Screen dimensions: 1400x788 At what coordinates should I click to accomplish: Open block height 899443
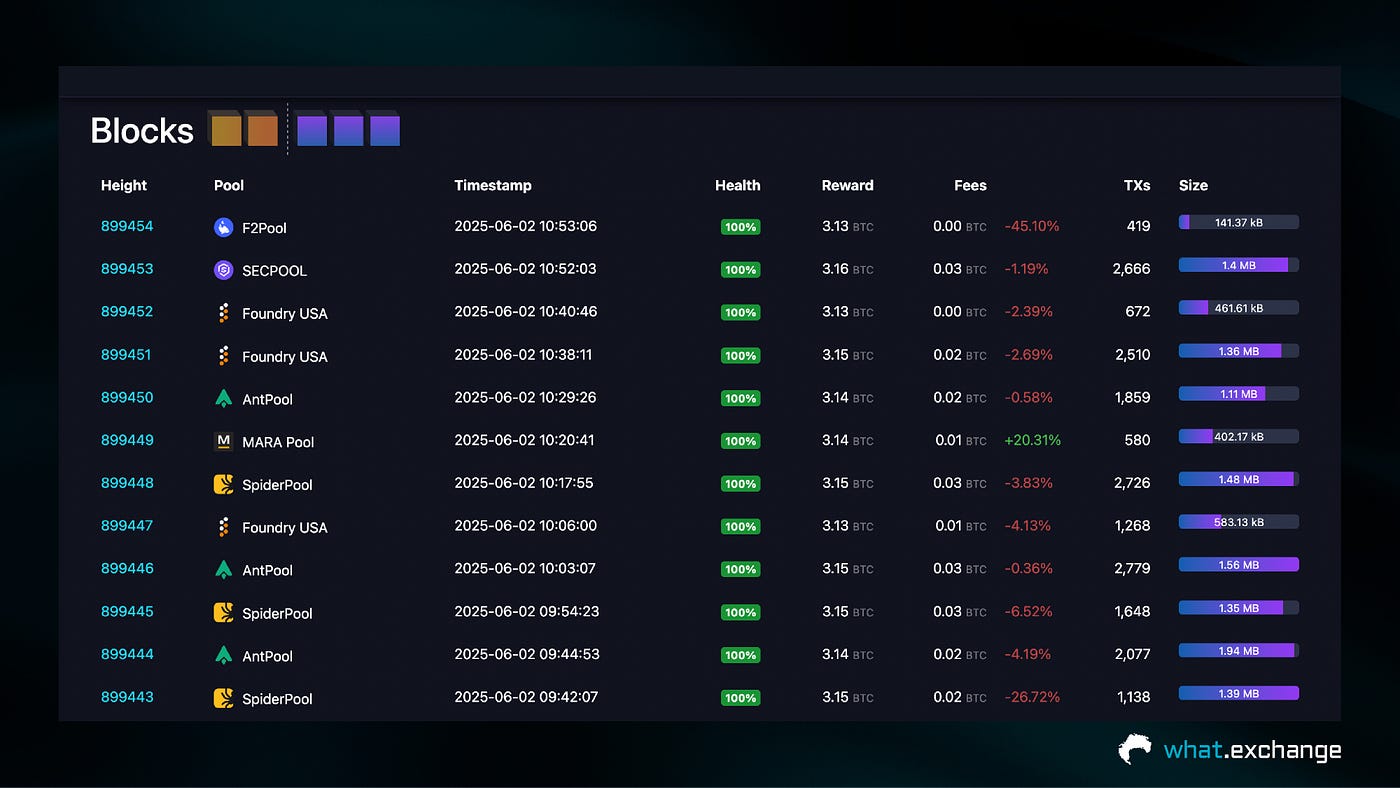click(x=127, y=697)
